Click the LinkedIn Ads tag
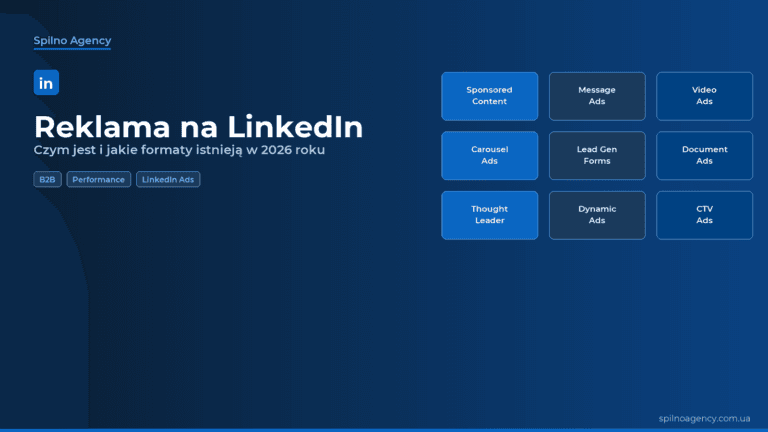The height and width of the screenshot is (432, 768). 168,179
